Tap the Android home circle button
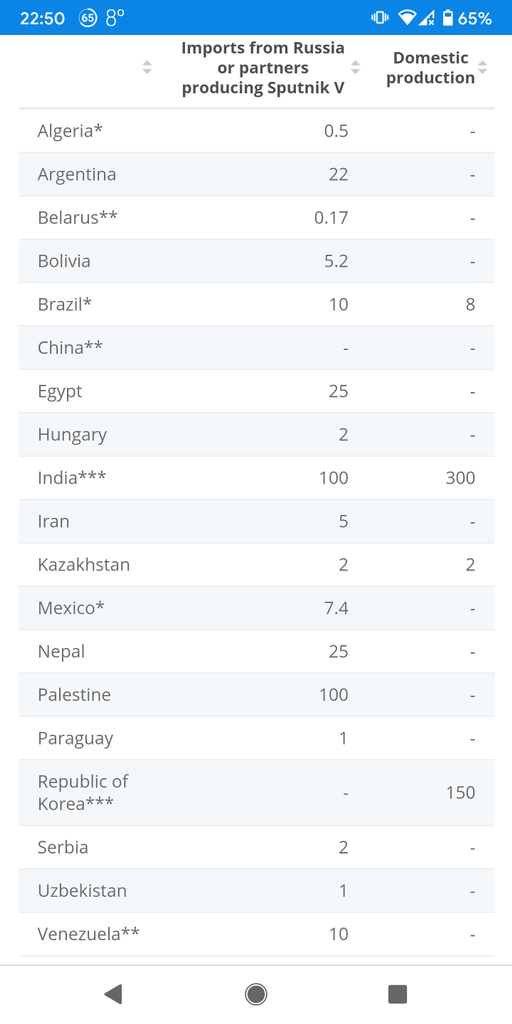The height and width of the screenshot is (1024, 512). click(x=255, y=994)
